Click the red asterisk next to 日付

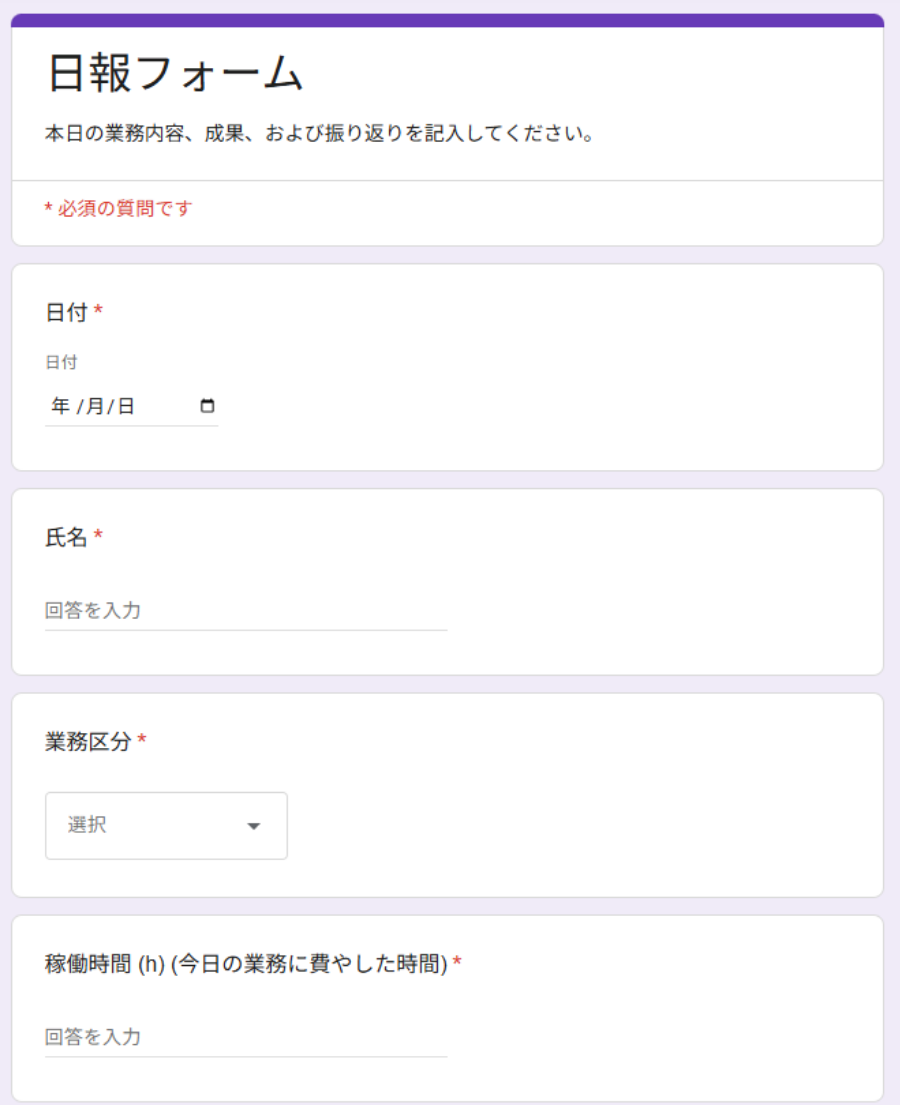pos(96,310)
